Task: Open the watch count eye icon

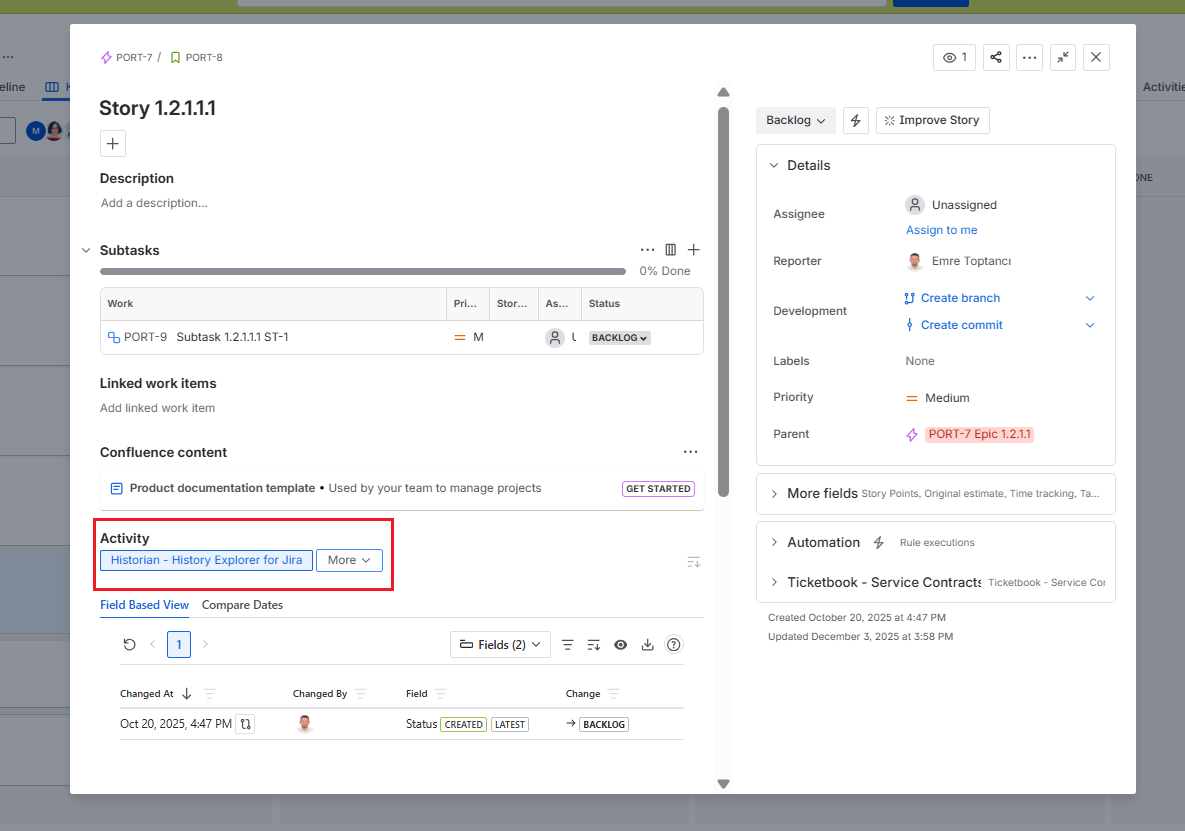Action: pos(953,57)
